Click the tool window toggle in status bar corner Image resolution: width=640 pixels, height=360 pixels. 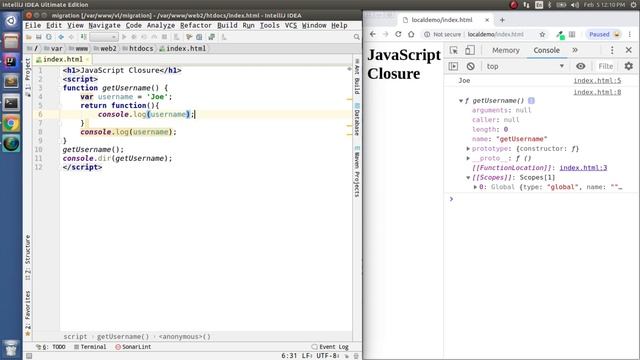pyautogui.click(x=29, y=356)
